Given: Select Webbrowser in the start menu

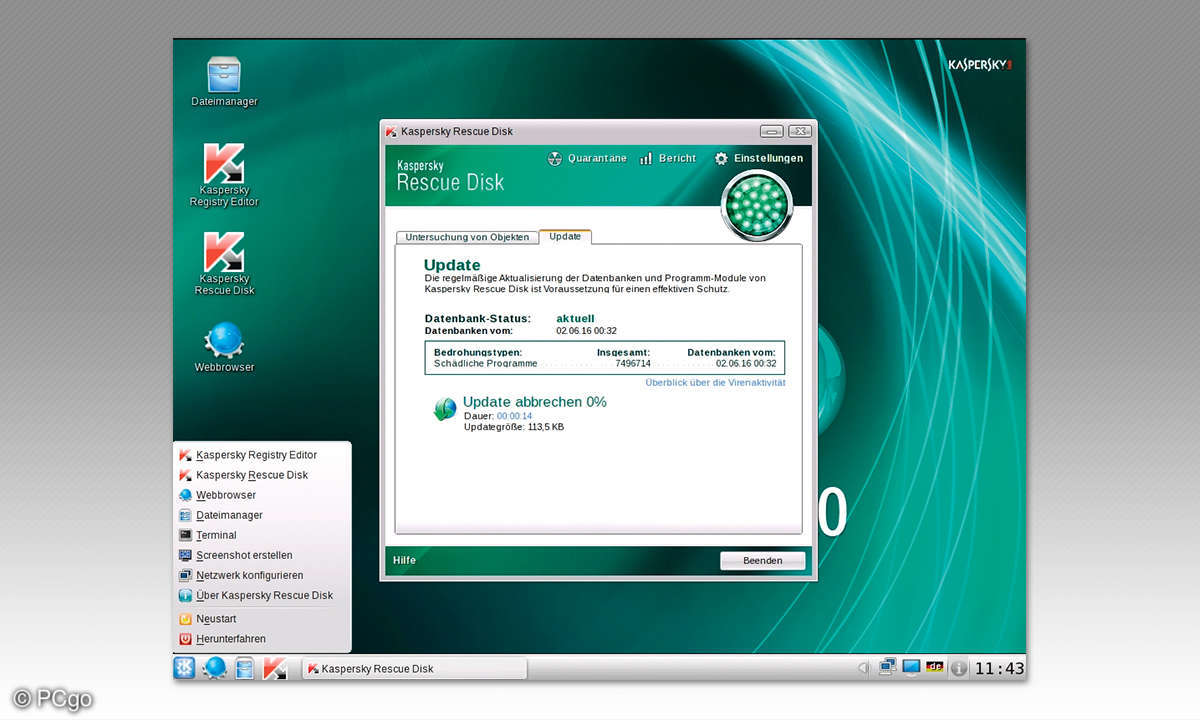Looking at the screenshot, I should 262,495.
